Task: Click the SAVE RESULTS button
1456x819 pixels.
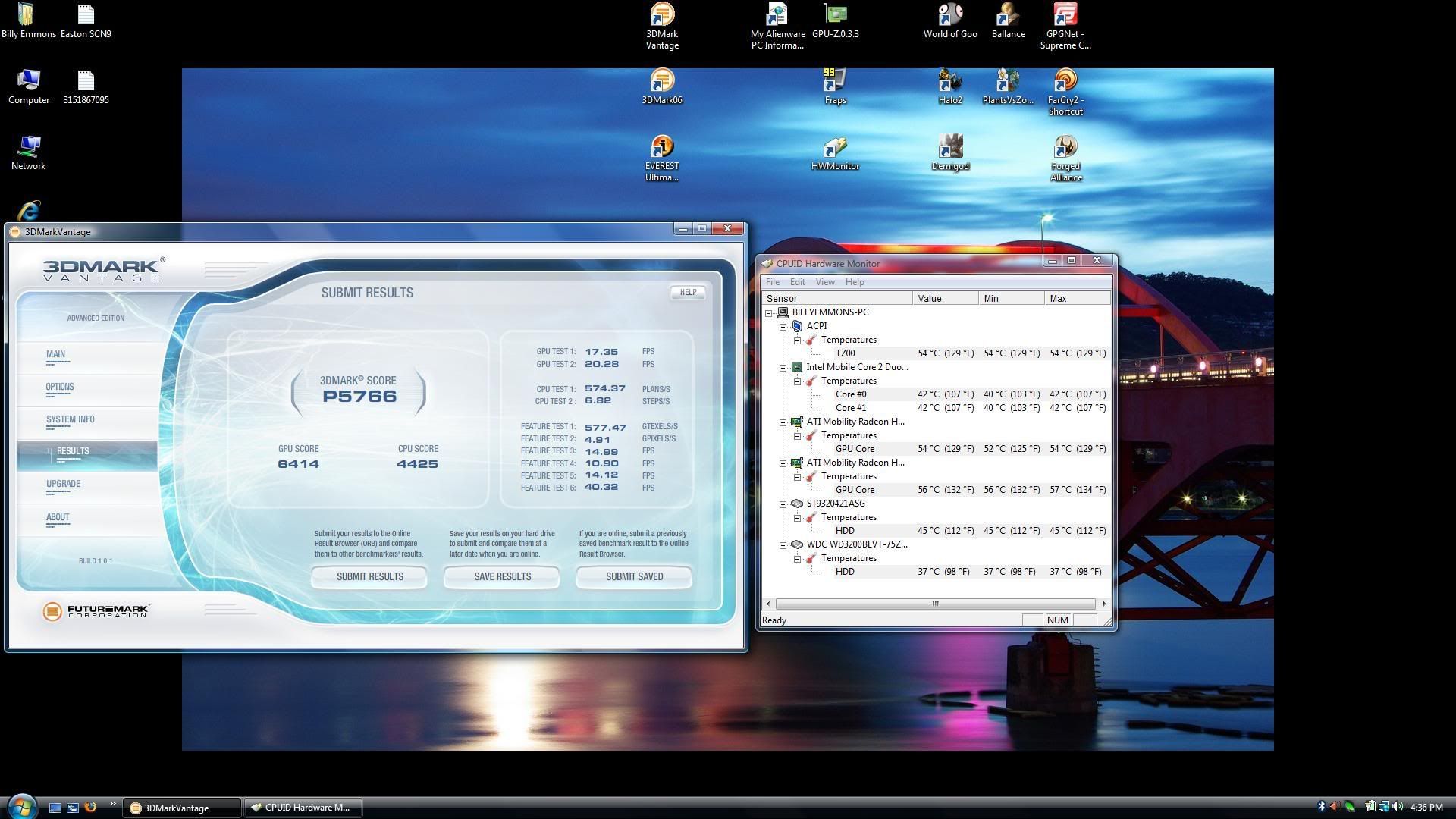Action: pos(502,576)
